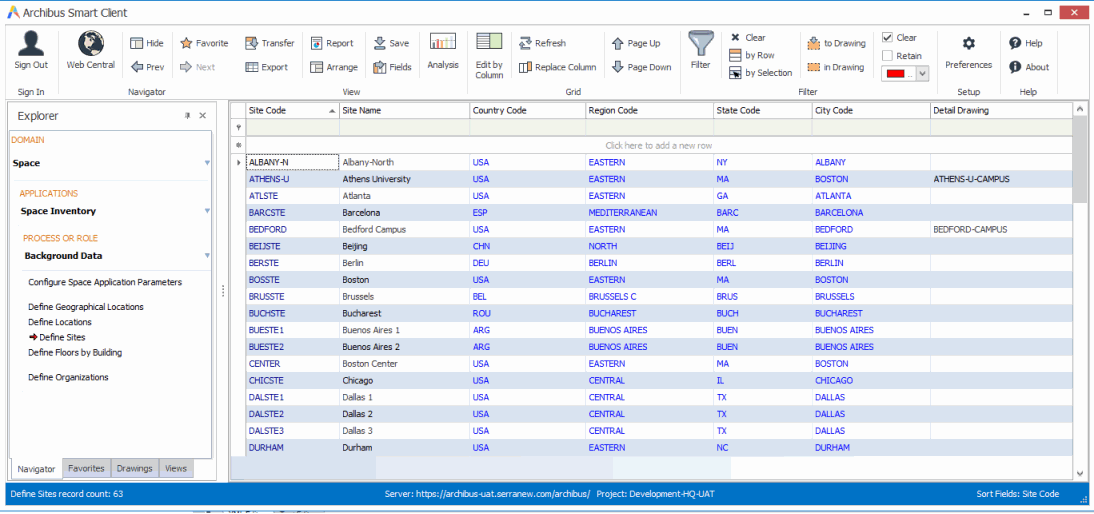Uncheck the Clear checkbox in Filter
The height and width of the screenshot is (514, 1094).
(888, 38)
